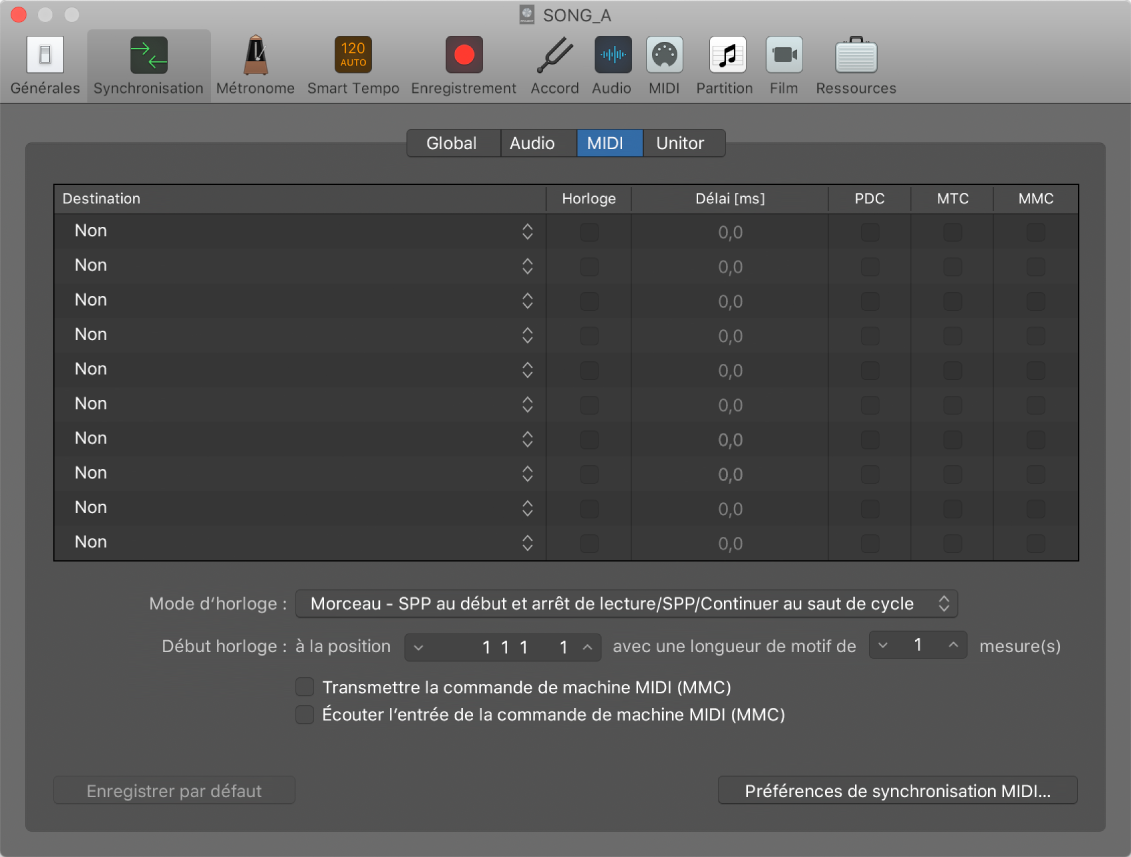Enable Écouter l'entrée de la commande MMC checkbox
This screenshot has width=1131, height=857.
coord(305,715)
